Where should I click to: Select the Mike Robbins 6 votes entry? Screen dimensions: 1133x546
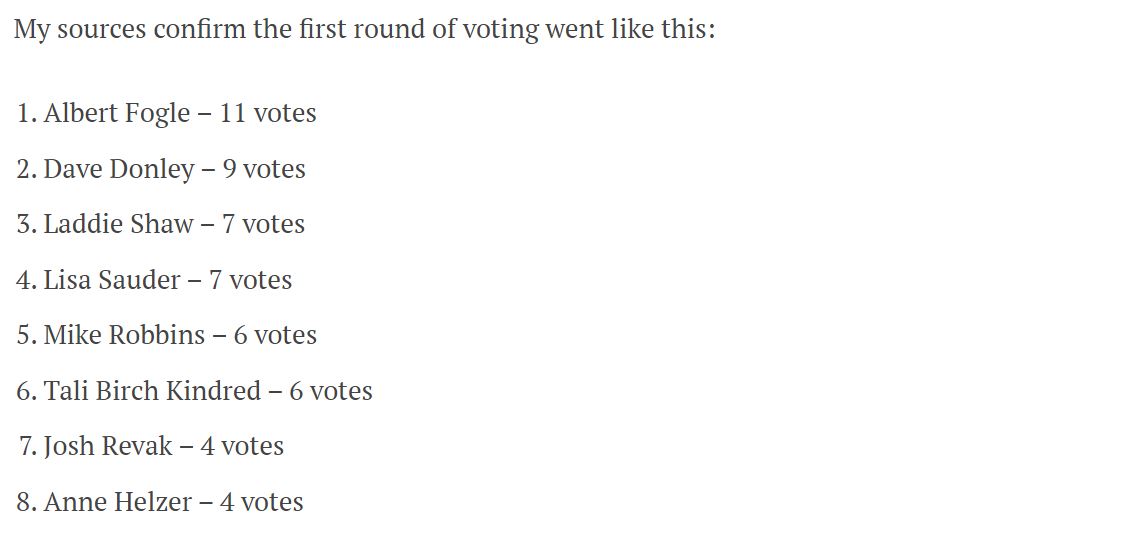point(166,335)
